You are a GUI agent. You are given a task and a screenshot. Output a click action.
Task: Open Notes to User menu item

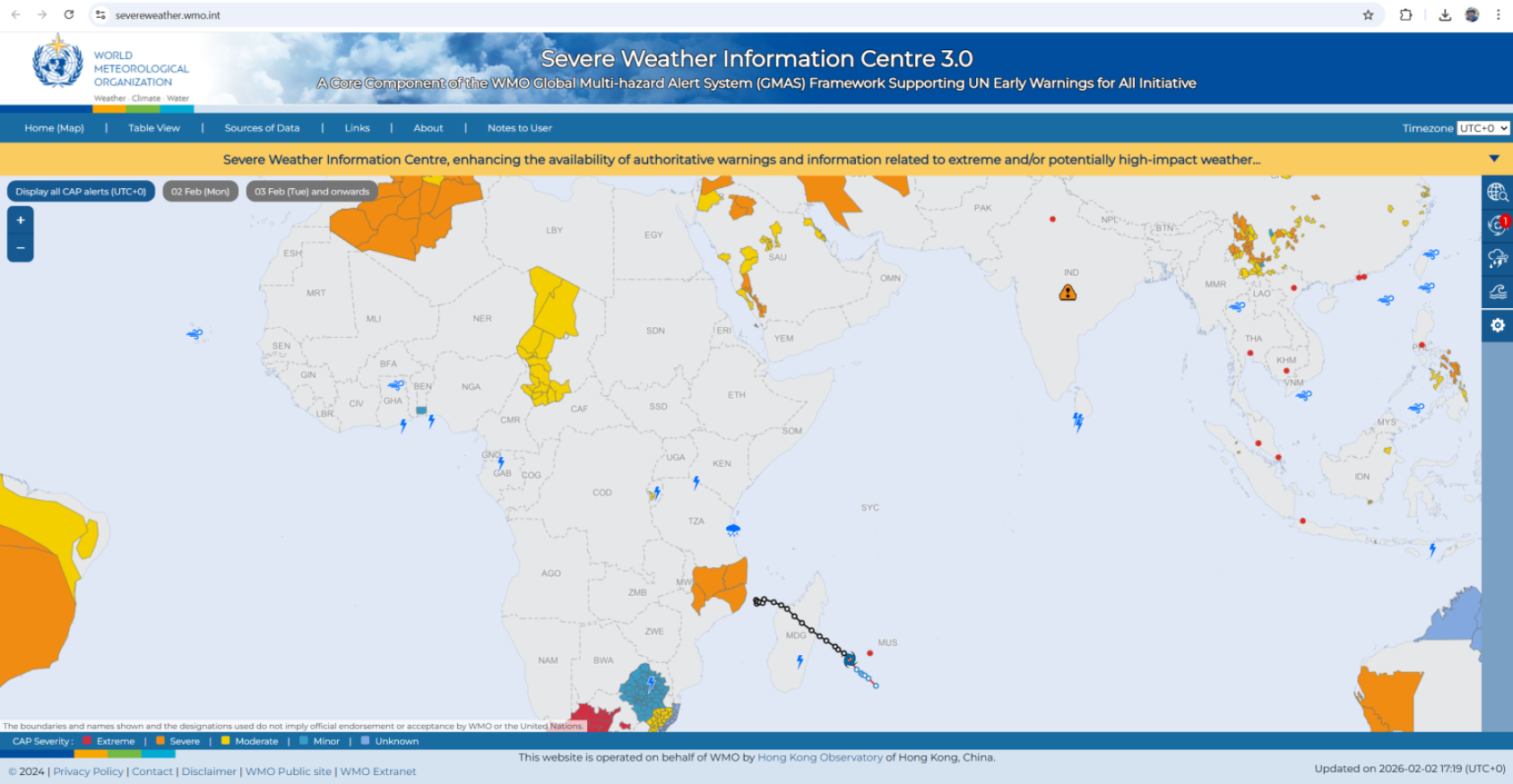(520, 128)
